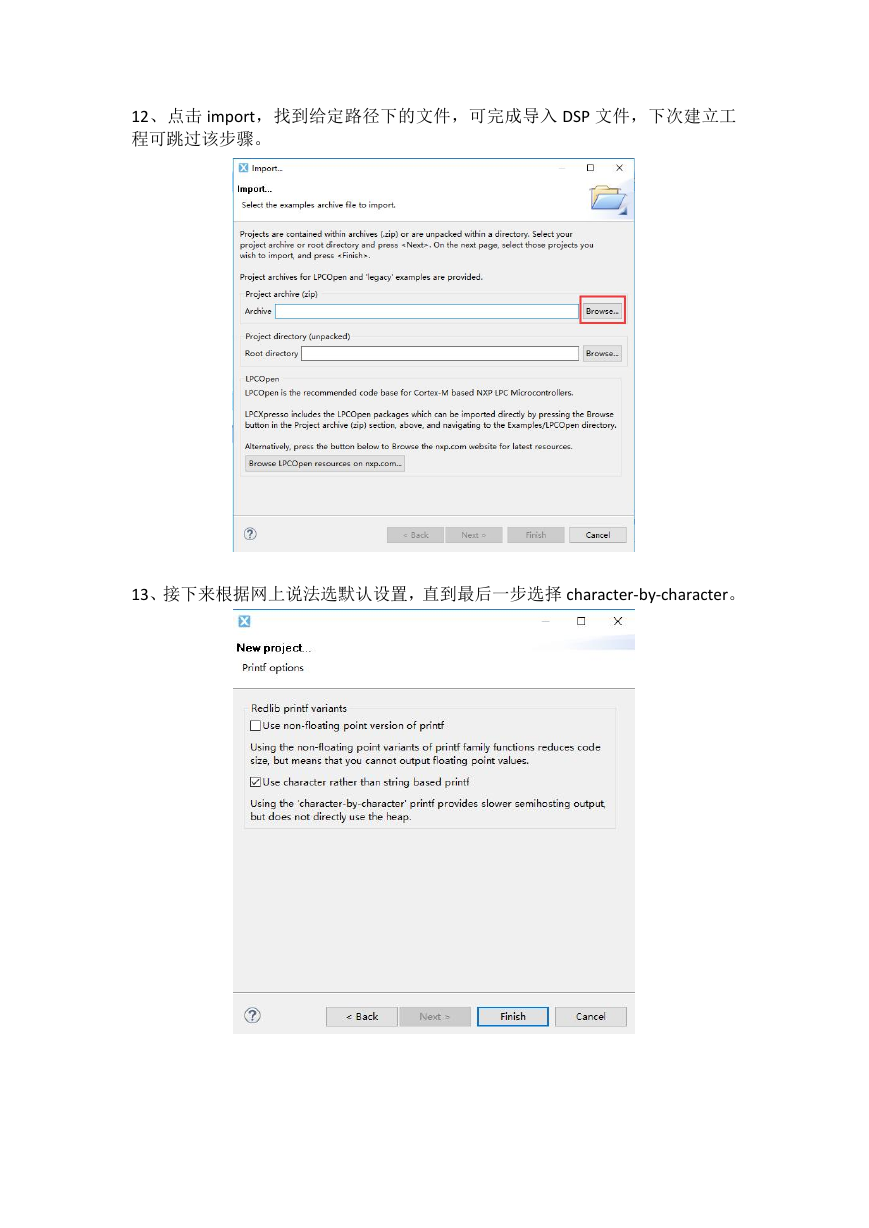Viewport: 869px width, 1228px height.
Task: Click the folder icon in Import header
Action: 608,198
